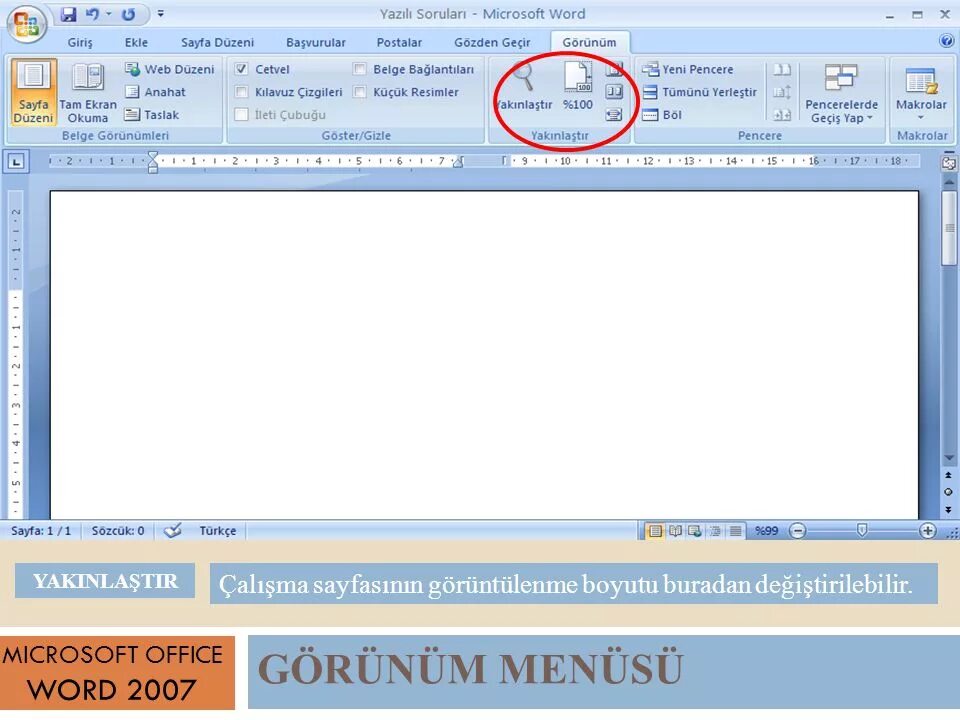
Task: Select outline view in status bar
Action: pos(715,531)
